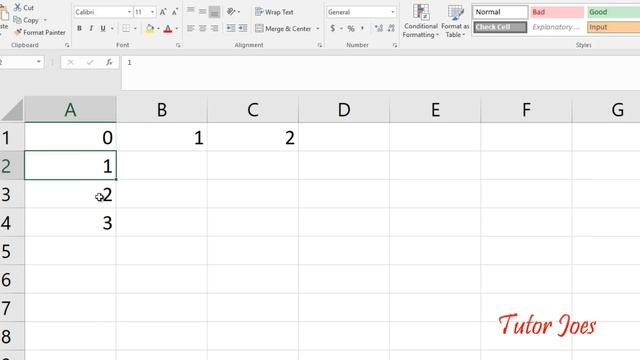The image size is (640, 360).
Task: Expand Merge & Center options arrow
Action: tap(318, 29)
